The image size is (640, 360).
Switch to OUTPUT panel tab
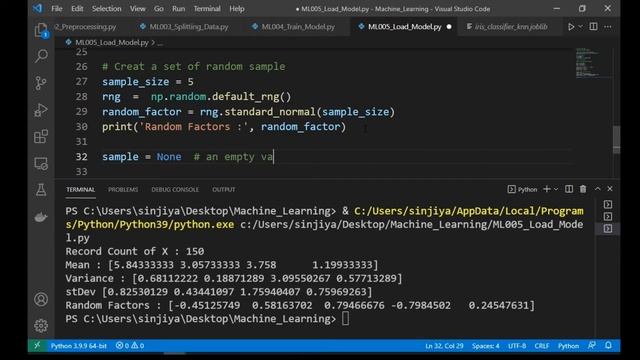tap(224, 189)
